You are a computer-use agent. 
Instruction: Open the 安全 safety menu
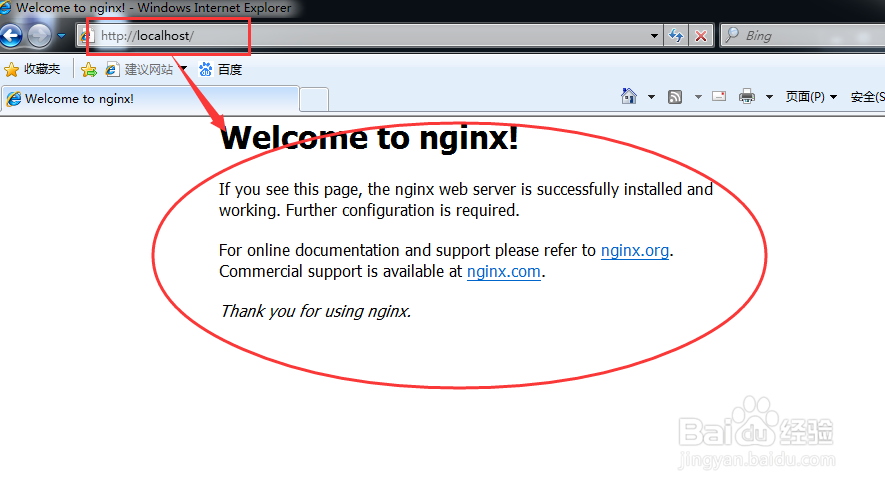[x=868, y=97]
